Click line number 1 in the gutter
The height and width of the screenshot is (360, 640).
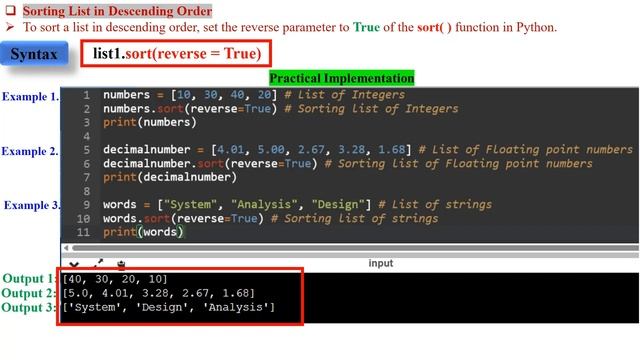click(x=87, y=95)
